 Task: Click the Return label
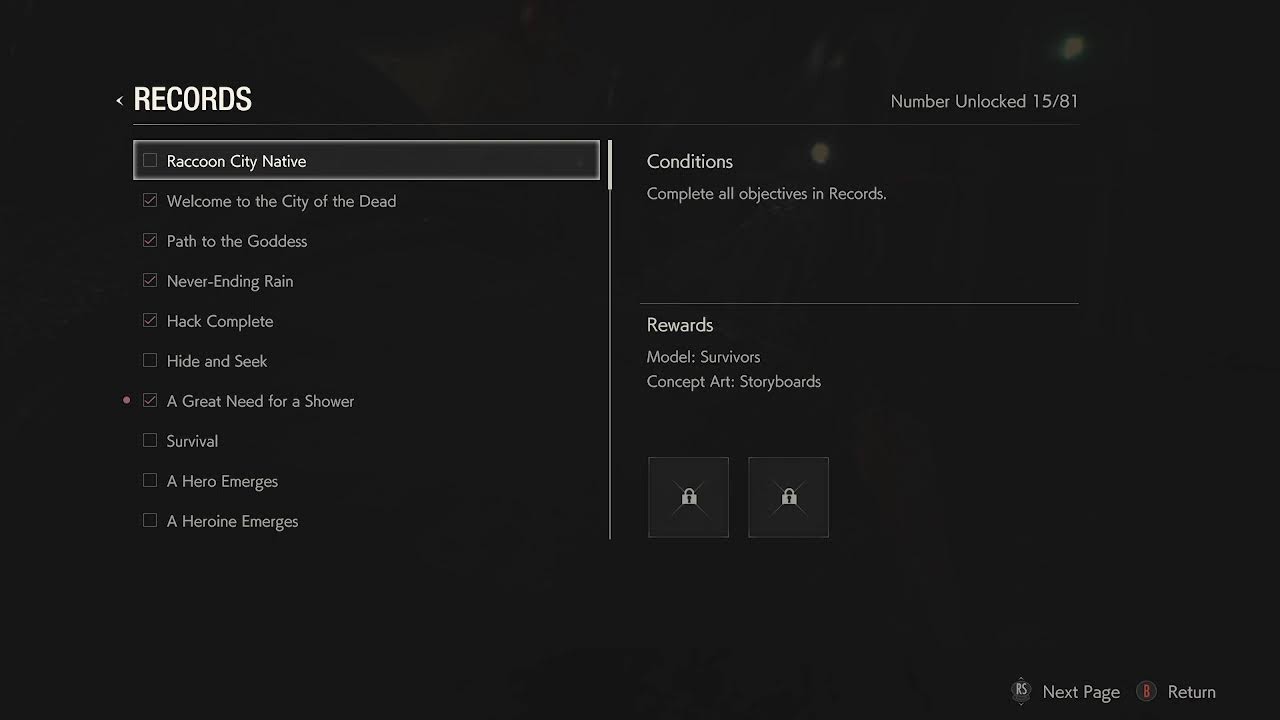click(x=1192, y=692)
